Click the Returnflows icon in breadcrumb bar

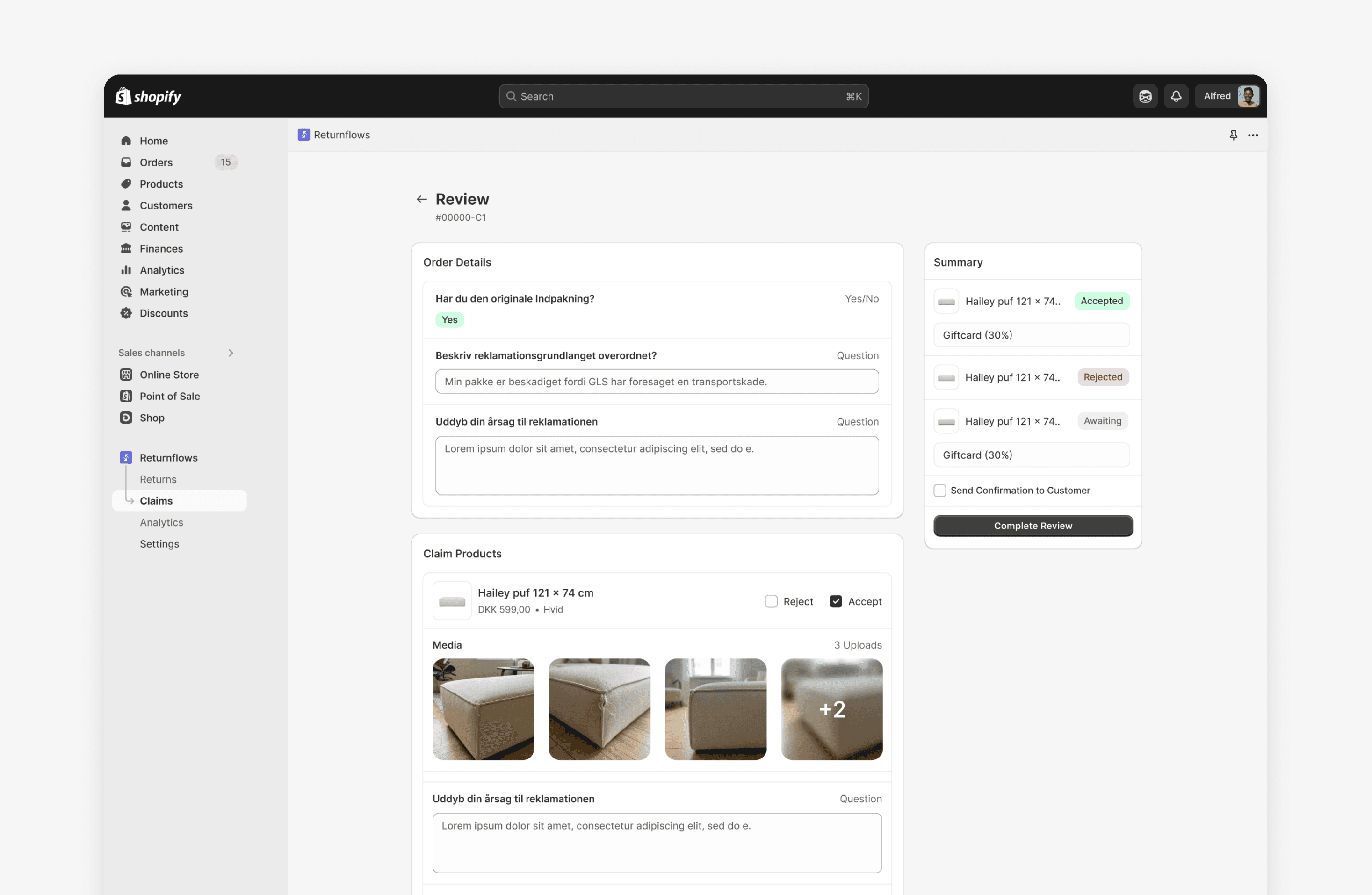304,135
